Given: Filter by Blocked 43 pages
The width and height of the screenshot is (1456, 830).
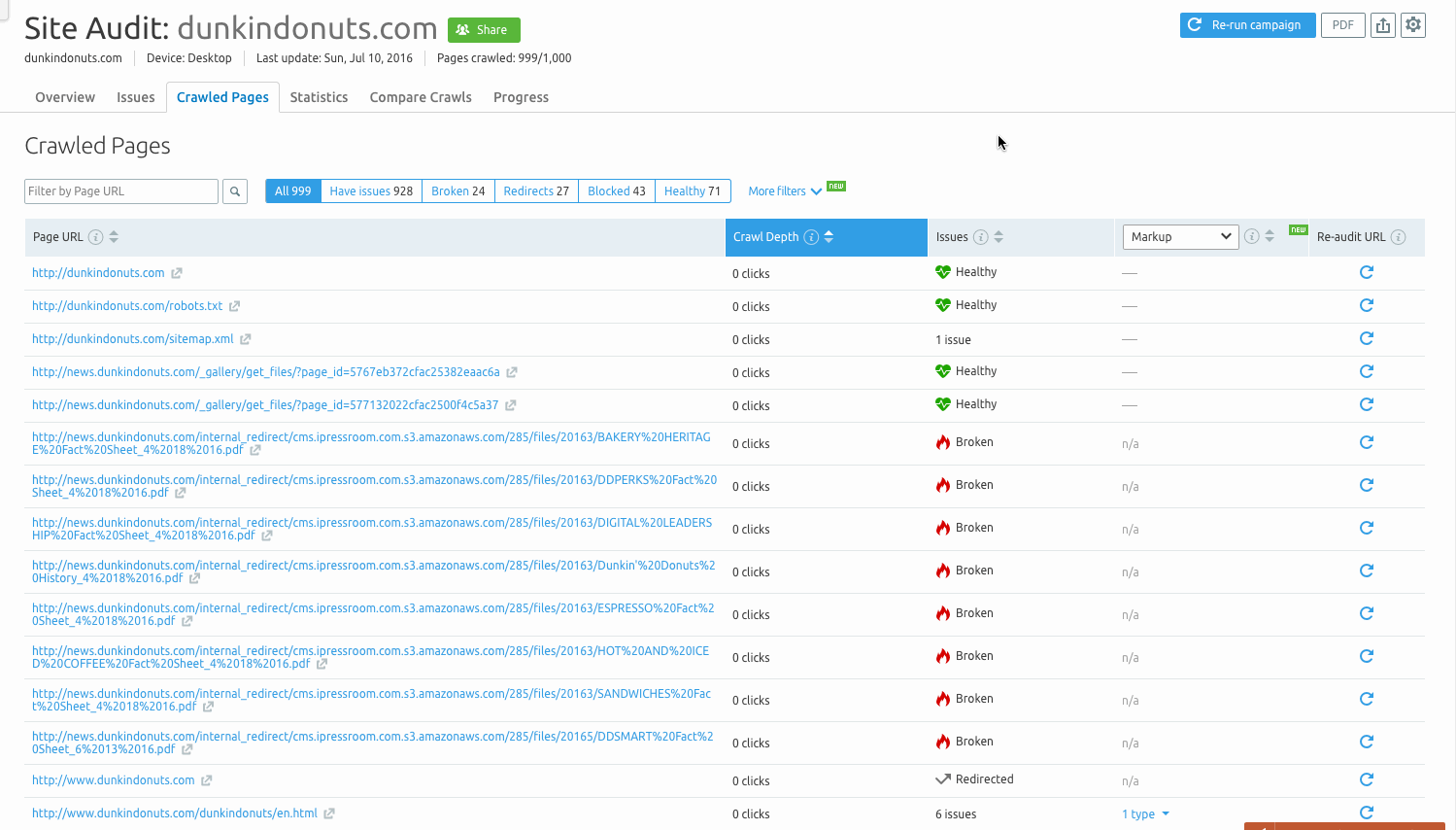Looking at the screenshot, I should pos(617,191).
